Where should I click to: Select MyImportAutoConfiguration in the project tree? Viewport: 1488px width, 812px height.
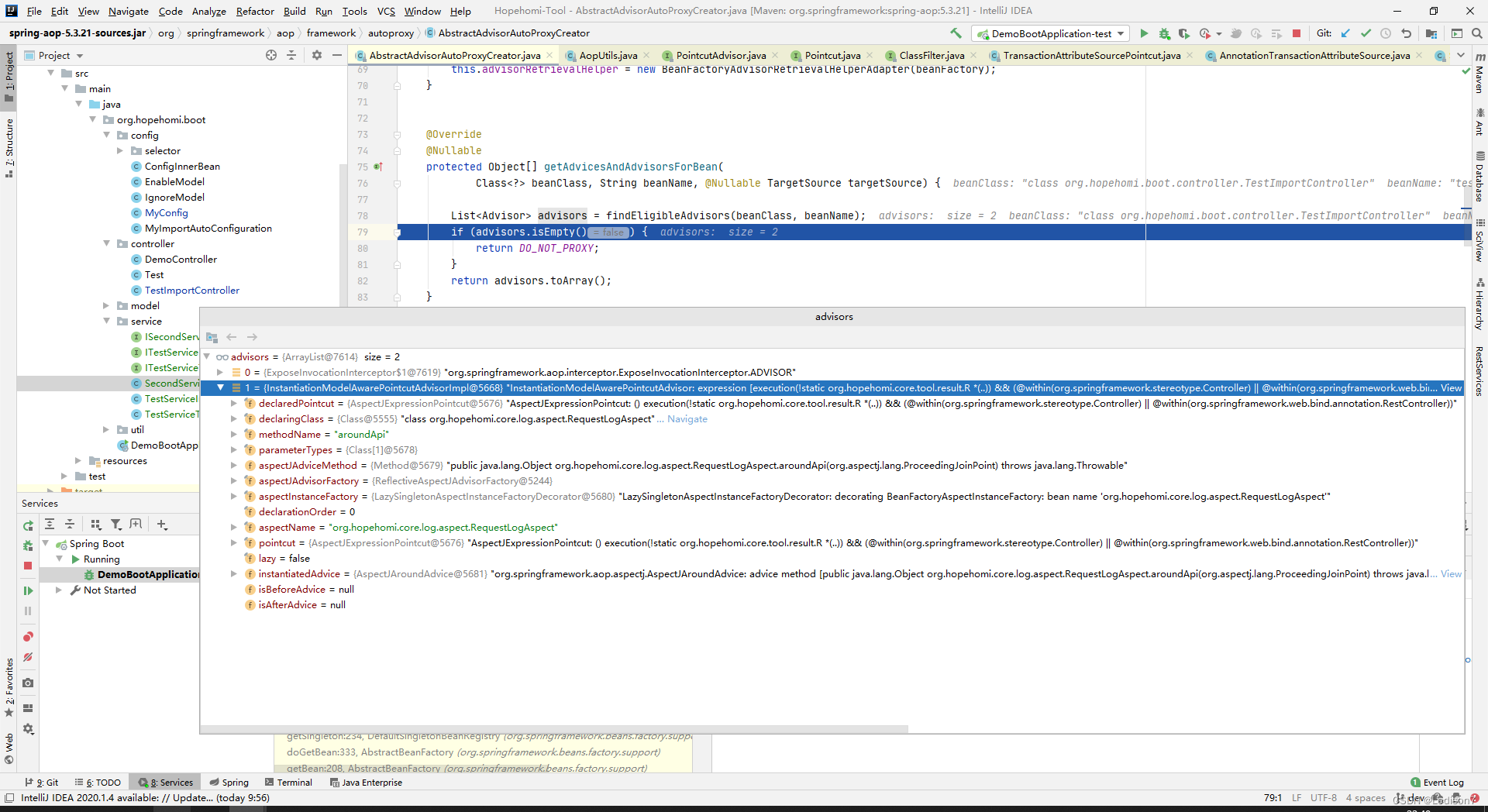pyautogui.click(x=208, y=228)
